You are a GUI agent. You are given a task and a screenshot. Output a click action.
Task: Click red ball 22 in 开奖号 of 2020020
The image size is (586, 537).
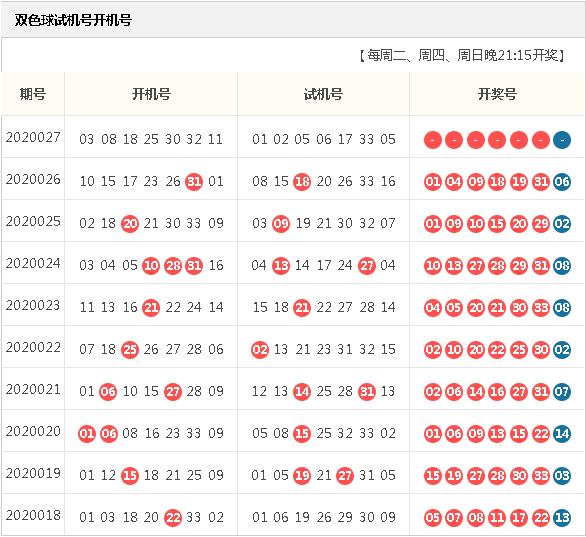click(x=540, y=434)
